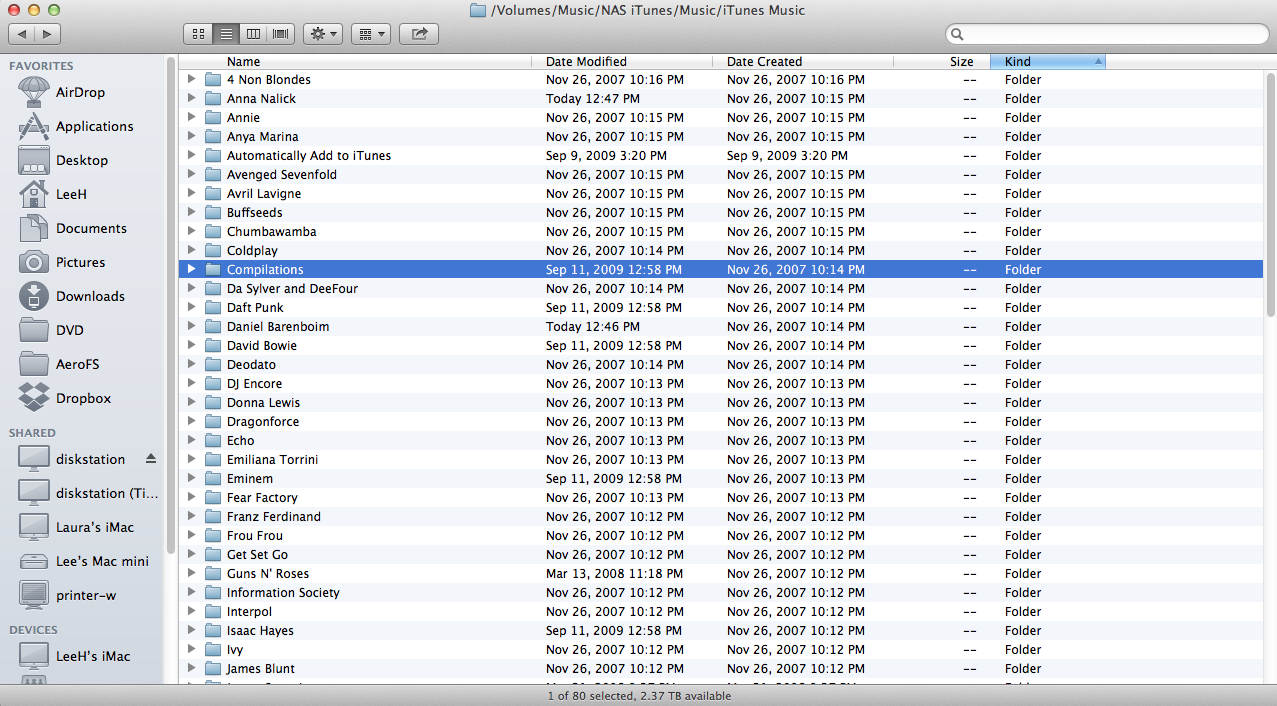This screenshot has width=1277, height=706.
Task: Select the Daniel Barenboim folder name
Action: (278, 327)
